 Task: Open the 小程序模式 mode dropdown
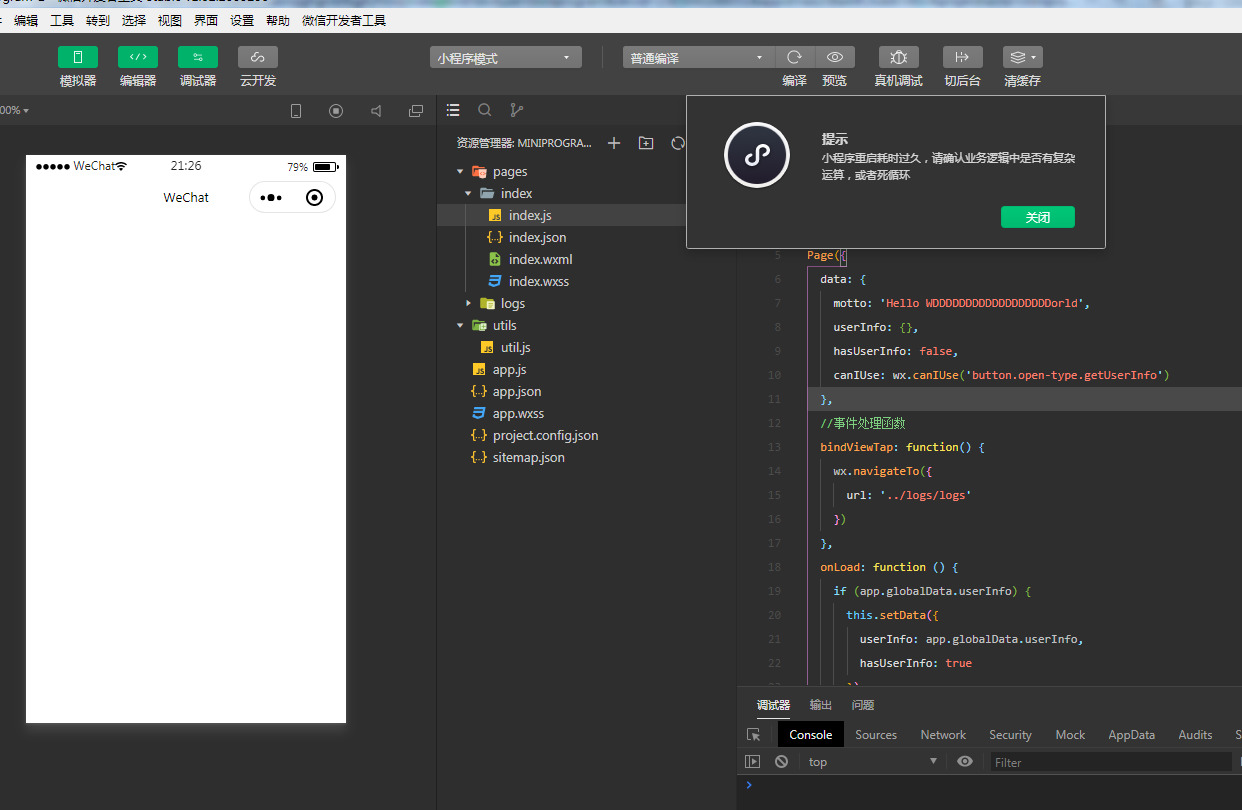click(506, 58)
